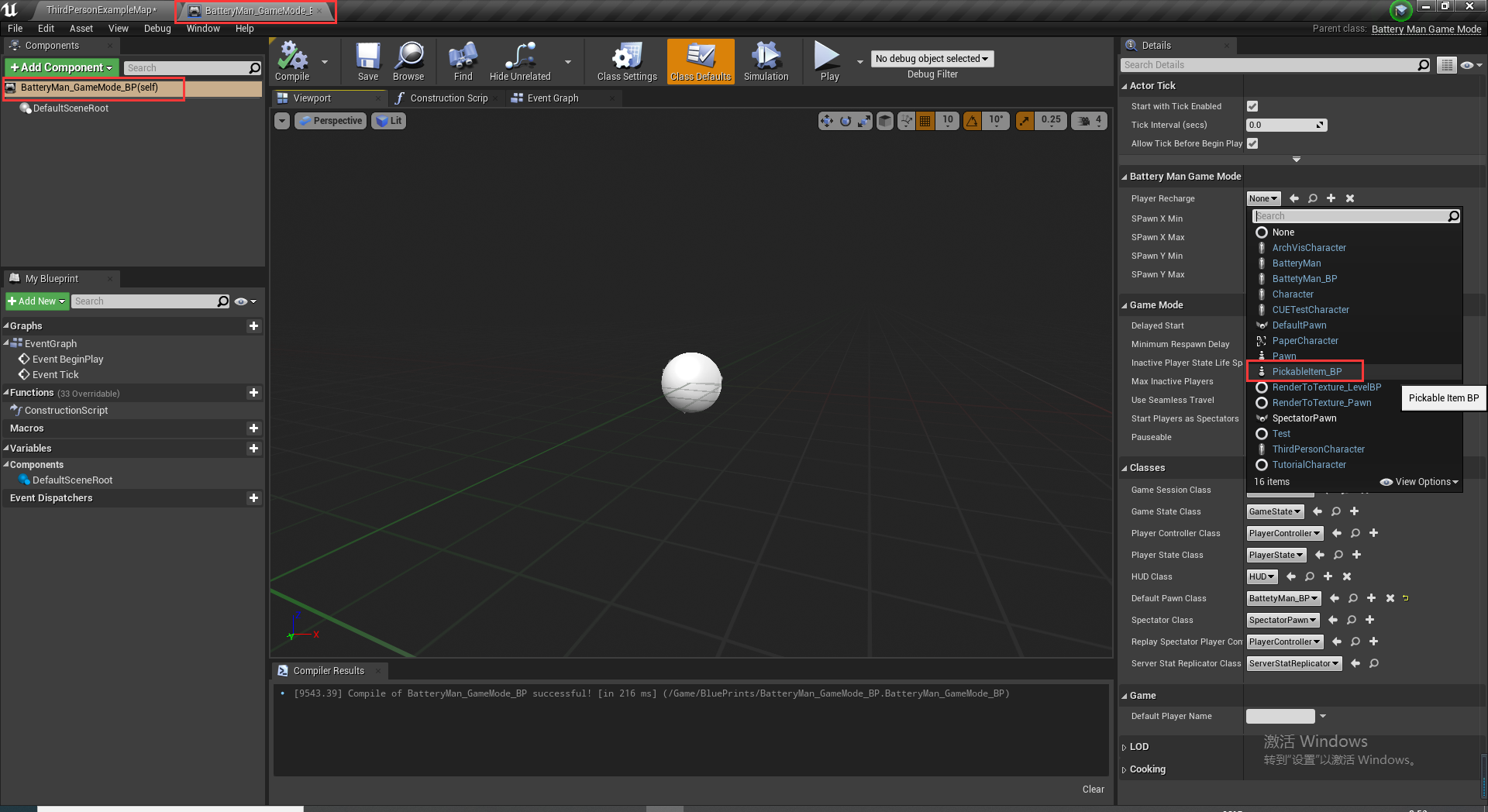Use selected asset arrow for Player Recharge
1488x812 pixels.
tap(1294, 198)
